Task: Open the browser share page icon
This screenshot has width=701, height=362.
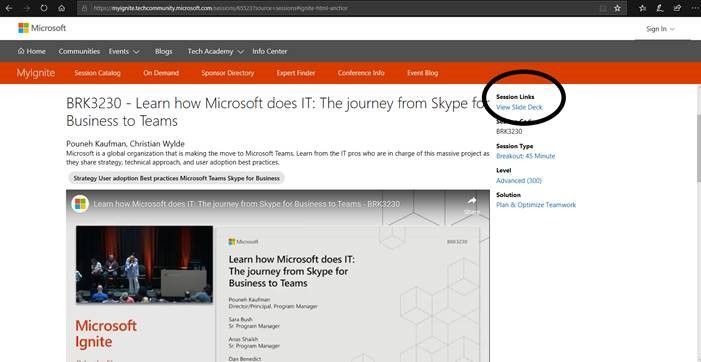Action: pos(677,8)
